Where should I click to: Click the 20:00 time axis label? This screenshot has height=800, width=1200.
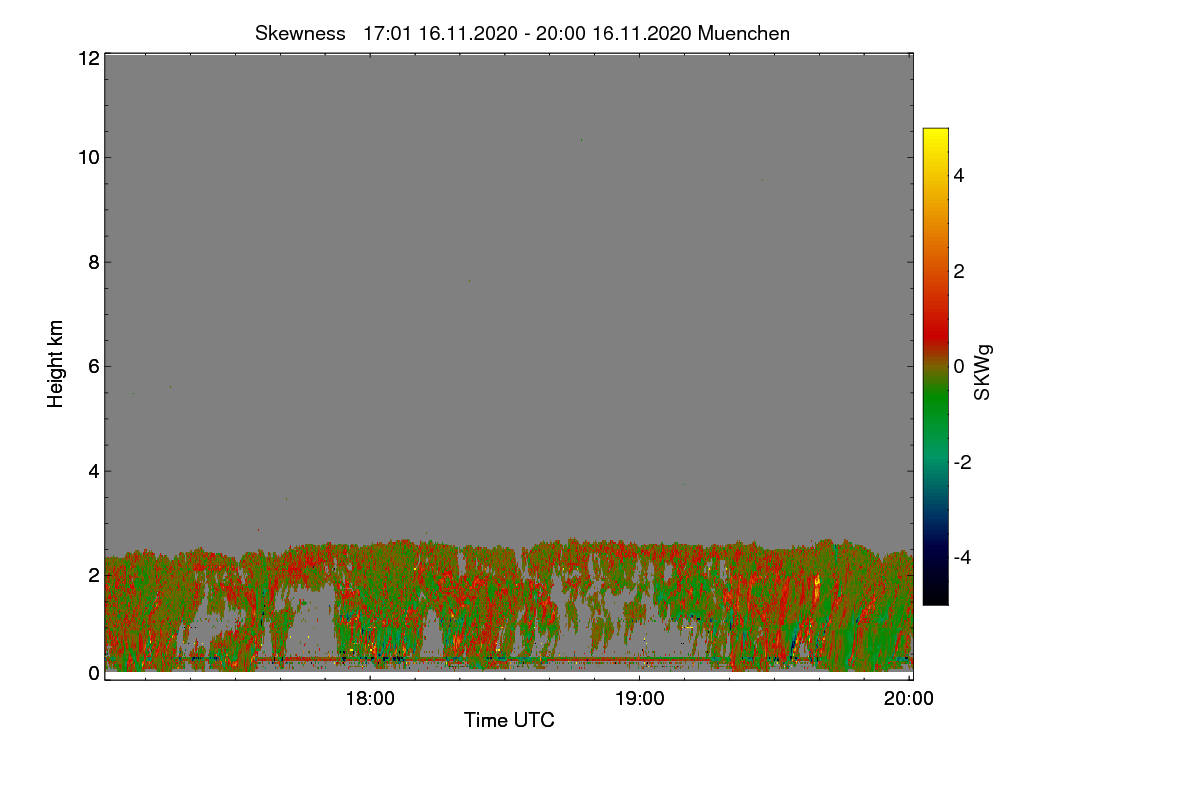(909, 699)
